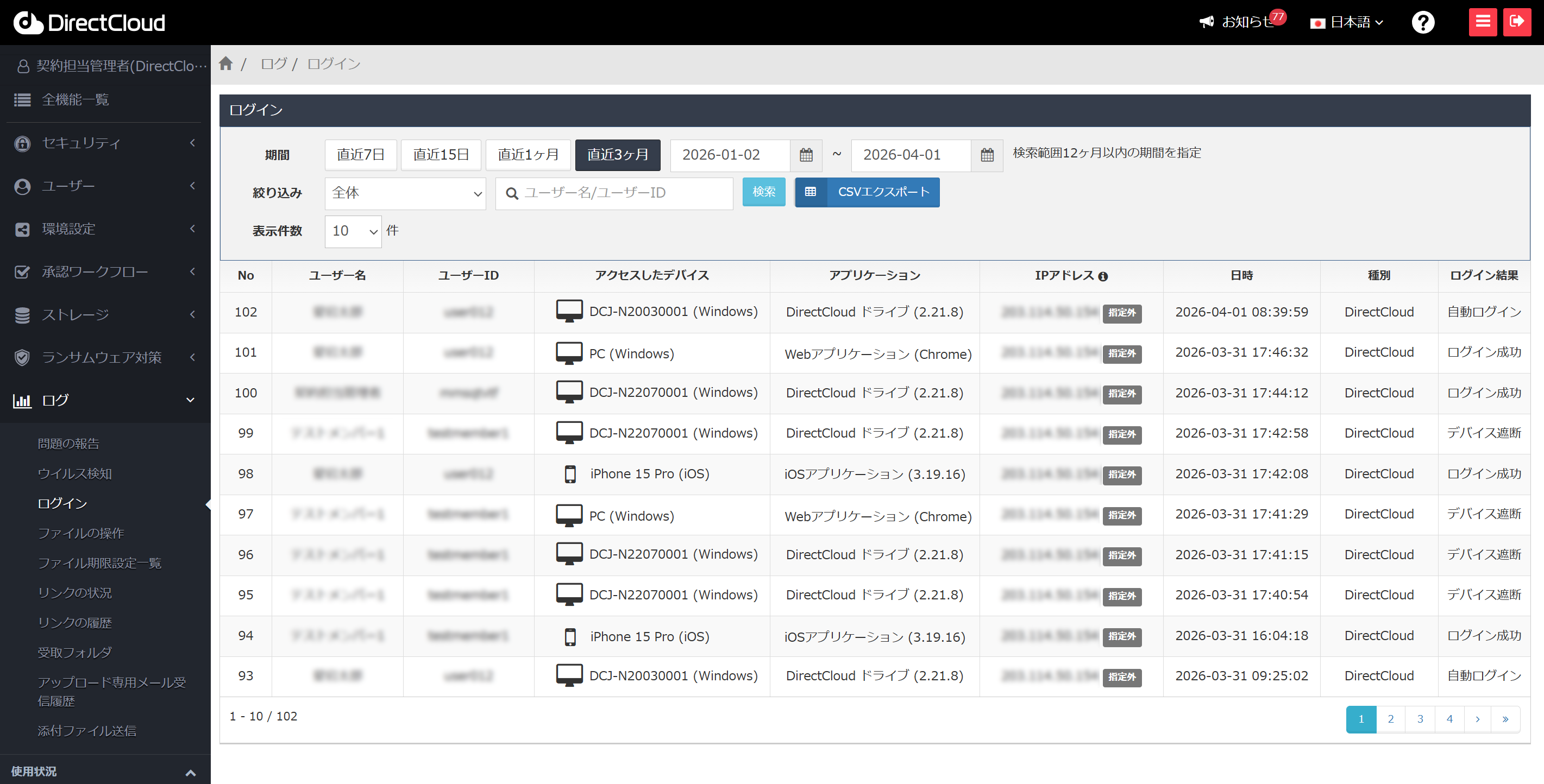Click the ログ breadcrumb link
The width and height of the screenshot is (1544, 784).
tap(274, 64)
